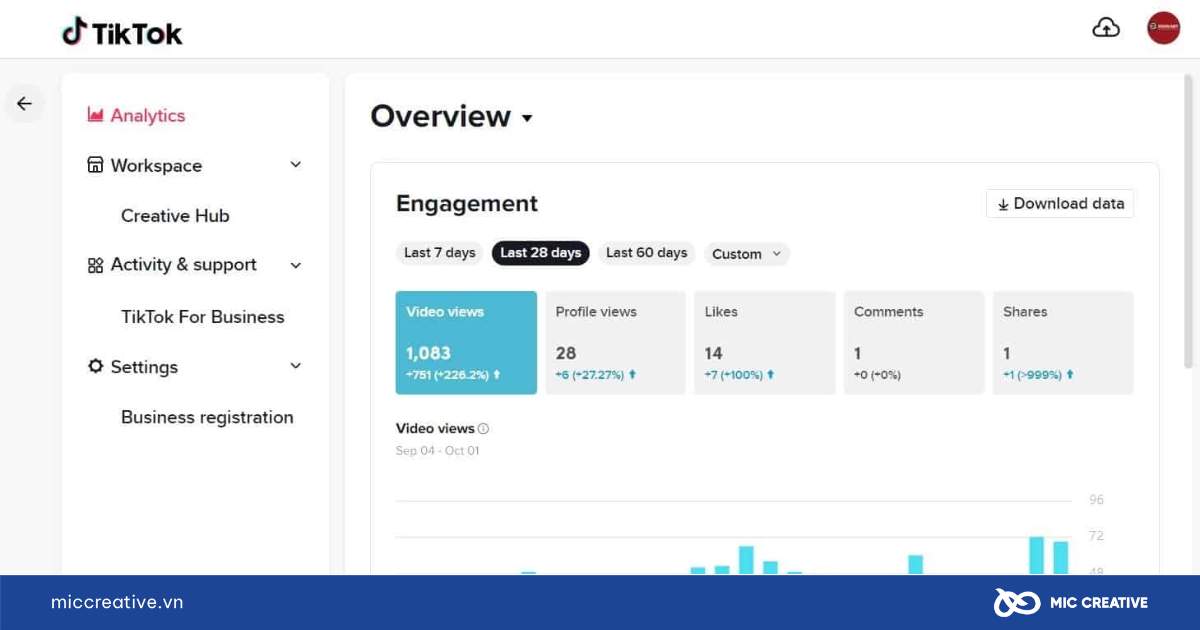
Task: Click the +1 (>999%) shares change text
Action: pyautogui.click(x=1033, y=375)
